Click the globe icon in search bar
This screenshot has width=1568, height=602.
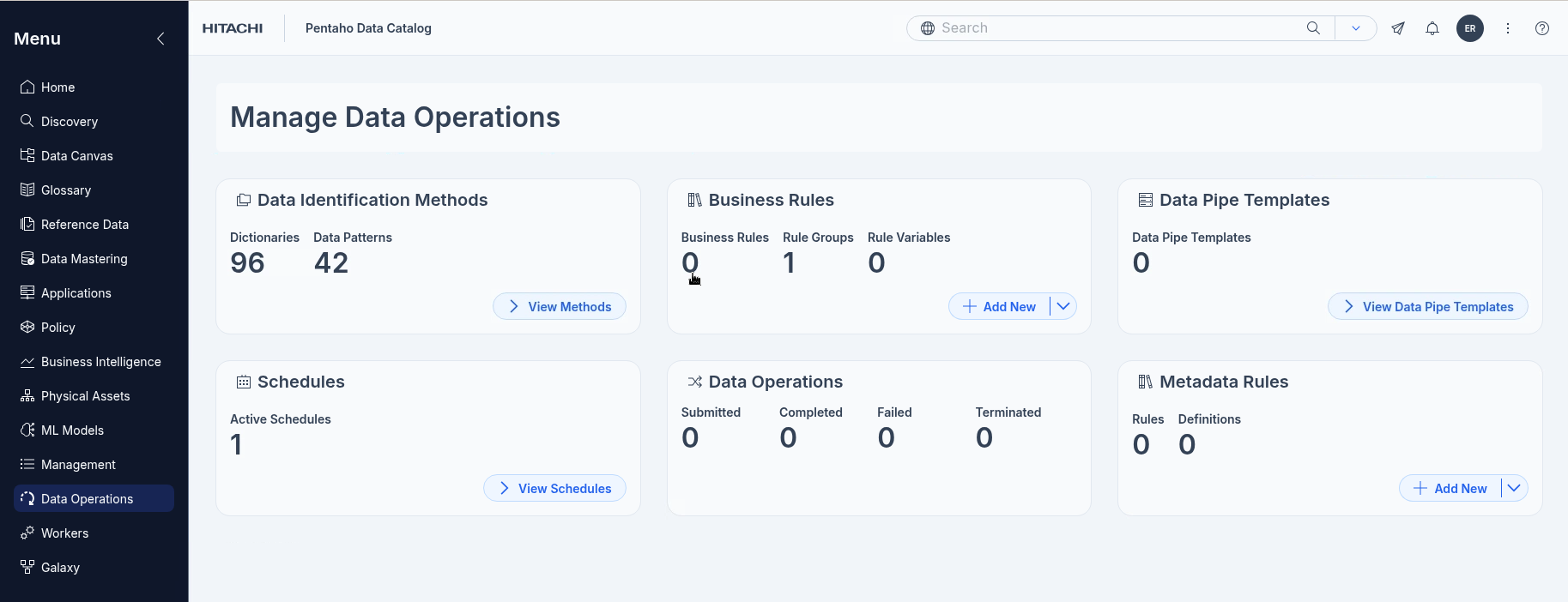[x=928, y=28]
